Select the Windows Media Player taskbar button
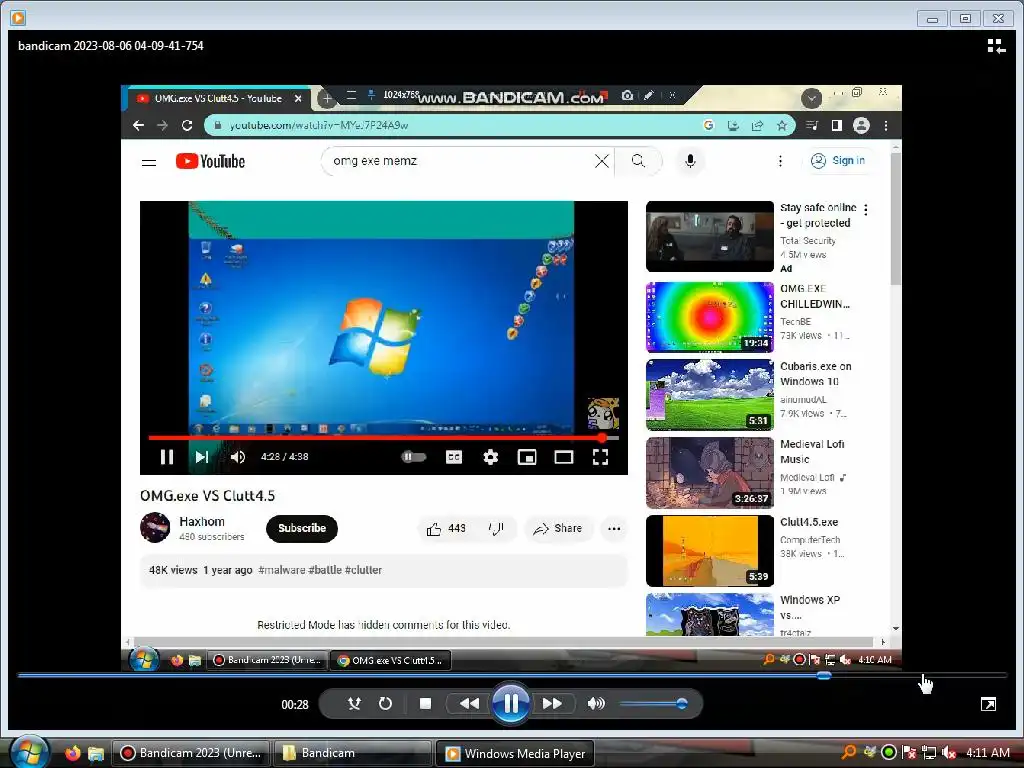This screenshot has height=768, width=1024. pos(515,753)
